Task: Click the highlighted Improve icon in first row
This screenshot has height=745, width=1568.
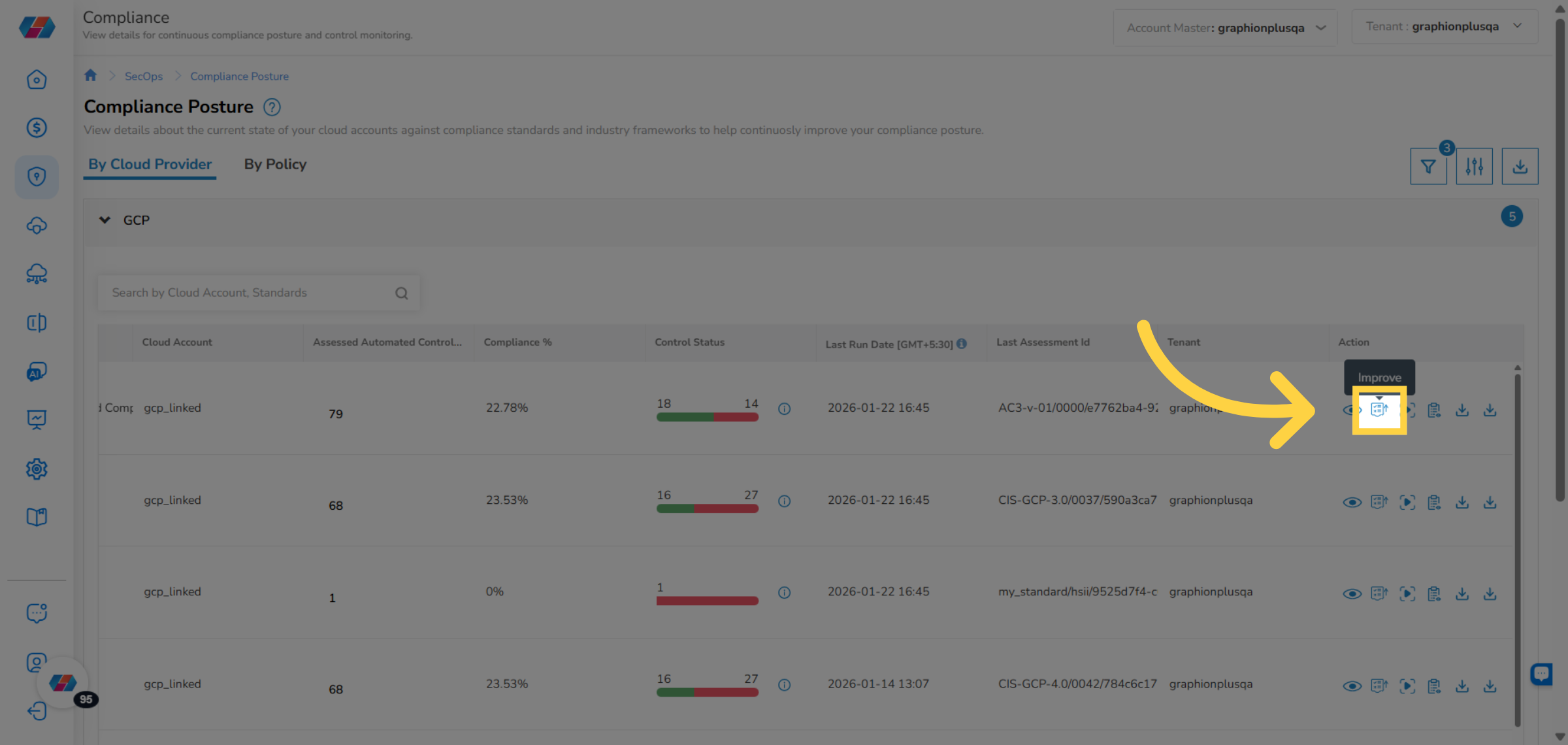Action: [x=1379, y=410]
